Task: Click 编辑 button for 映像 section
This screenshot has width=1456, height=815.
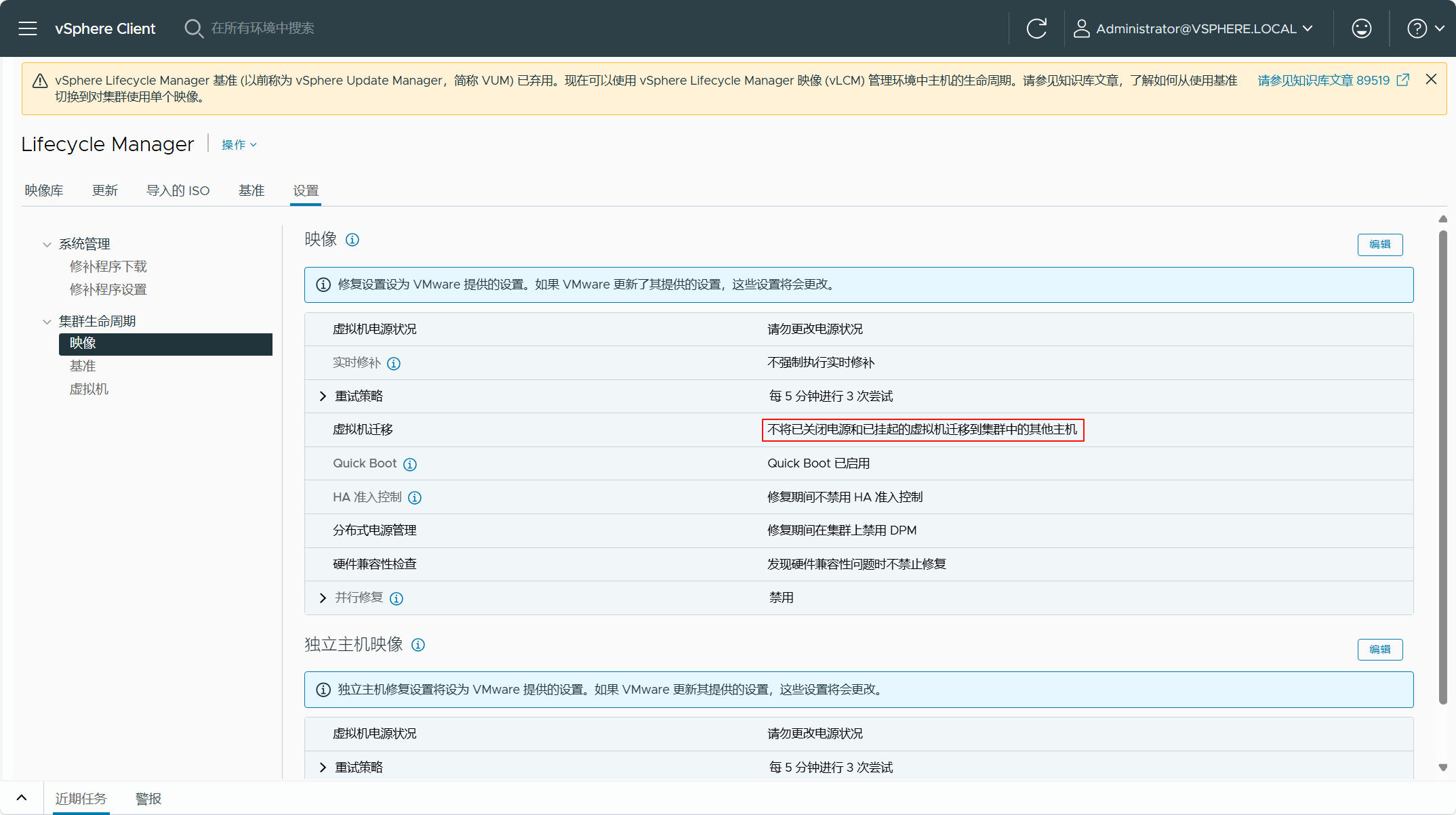Action: click(x=1379, y=245)
